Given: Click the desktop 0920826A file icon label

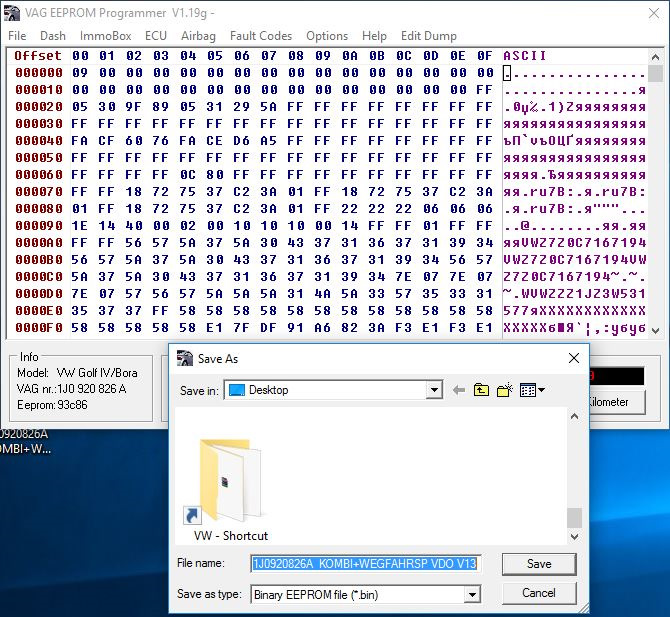Looking at the screenshot, I should (x=25, y=441).
